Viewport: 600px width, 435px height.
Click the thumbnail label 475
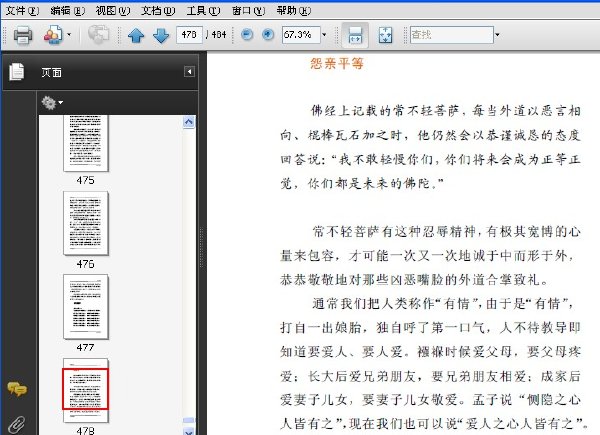[85, 180]
